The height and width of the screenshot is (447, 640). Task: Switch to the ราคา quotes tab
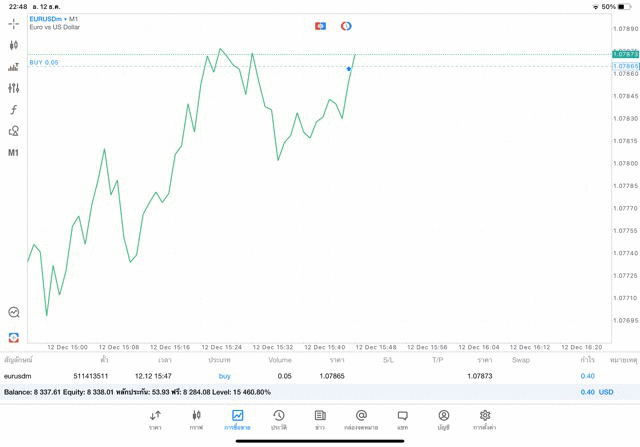coord(155,419)
